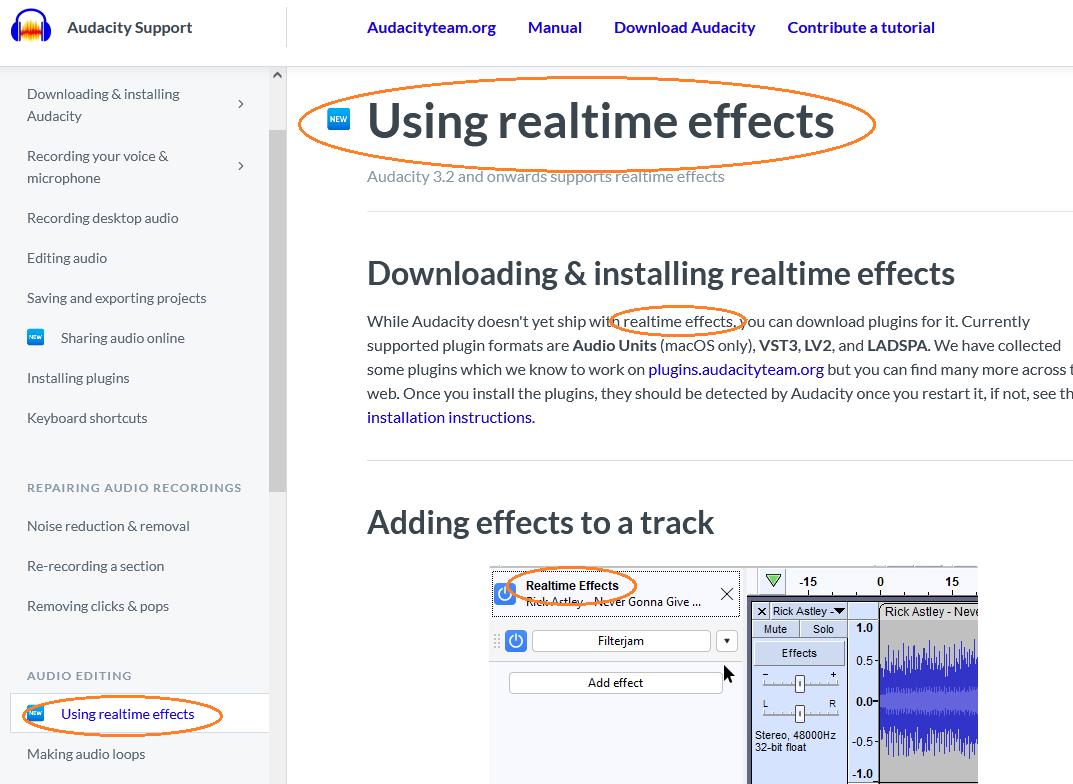Viewport: 1073px width, 784px height.
Task: Open the Filterjam preset dropdown
Action: pyautogui.click(x=727, y=641)
